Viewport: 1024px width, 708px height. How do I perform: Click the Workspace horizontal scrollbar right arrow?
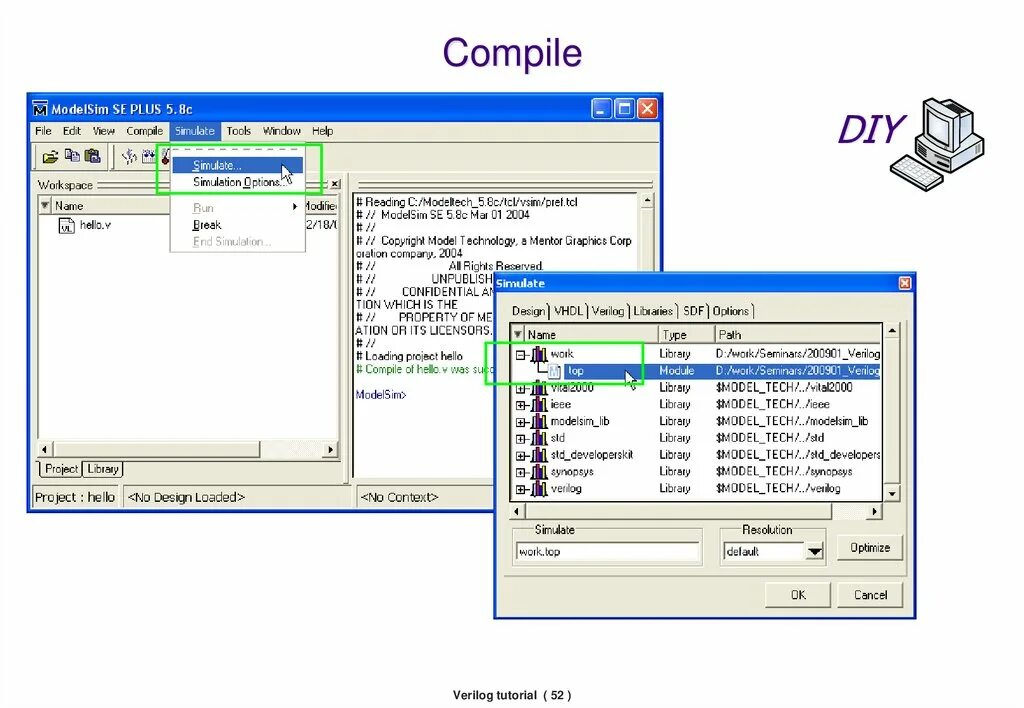click(x=330, y=449)
